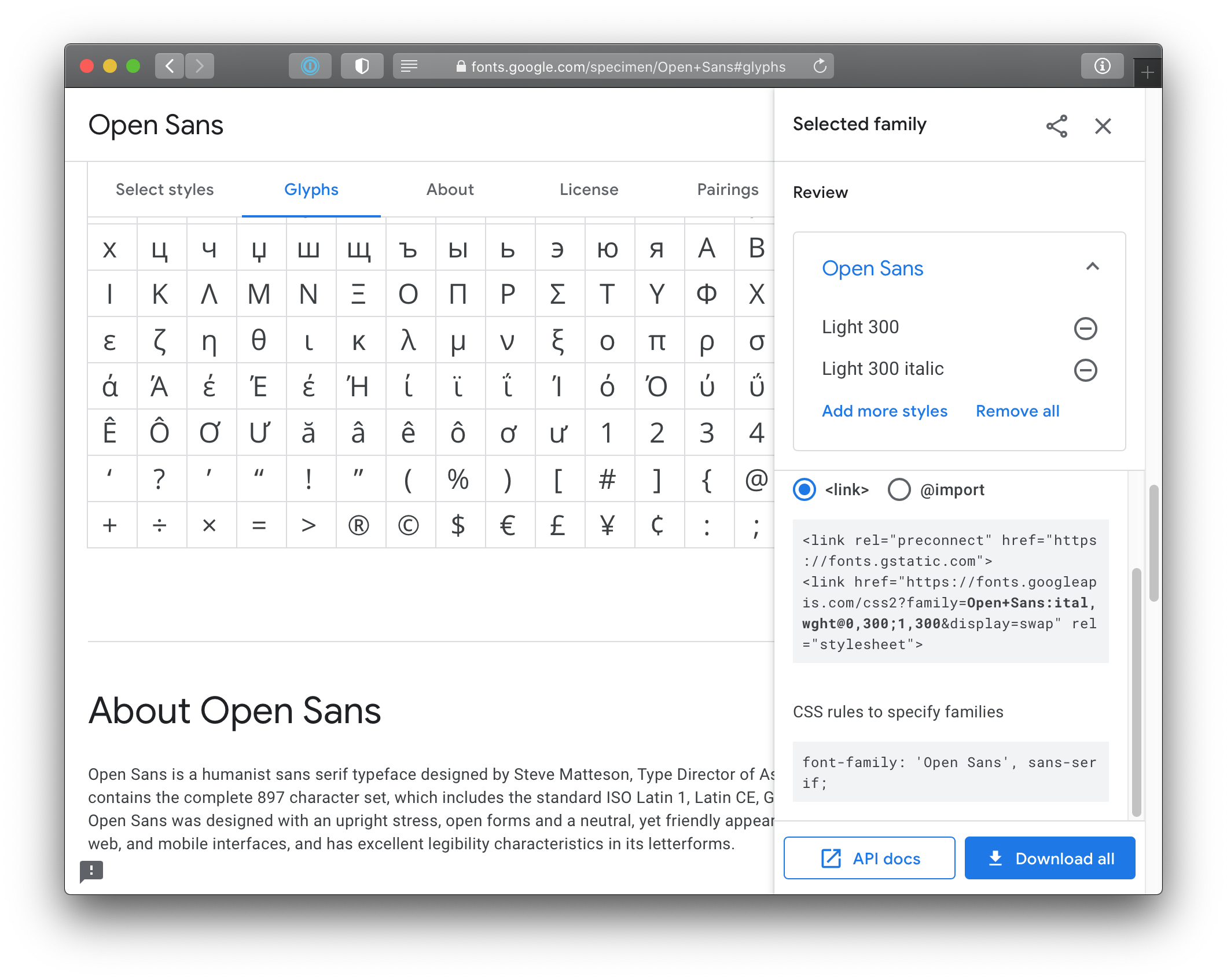1227x980 pixels.
Task: Click Remove all link
Action: 1017,411
